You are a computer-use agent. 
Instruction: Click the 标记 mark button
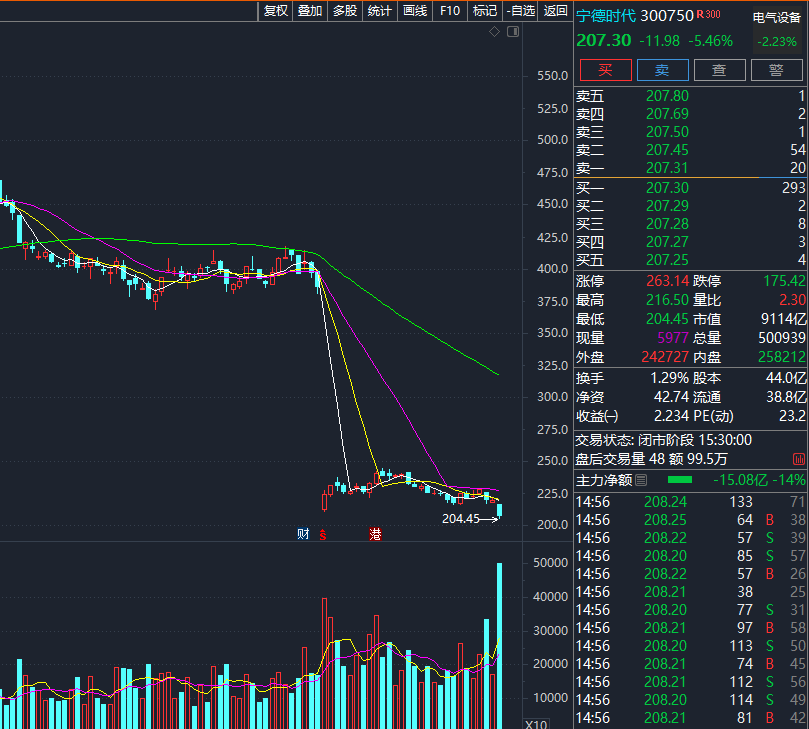point(485,11)
